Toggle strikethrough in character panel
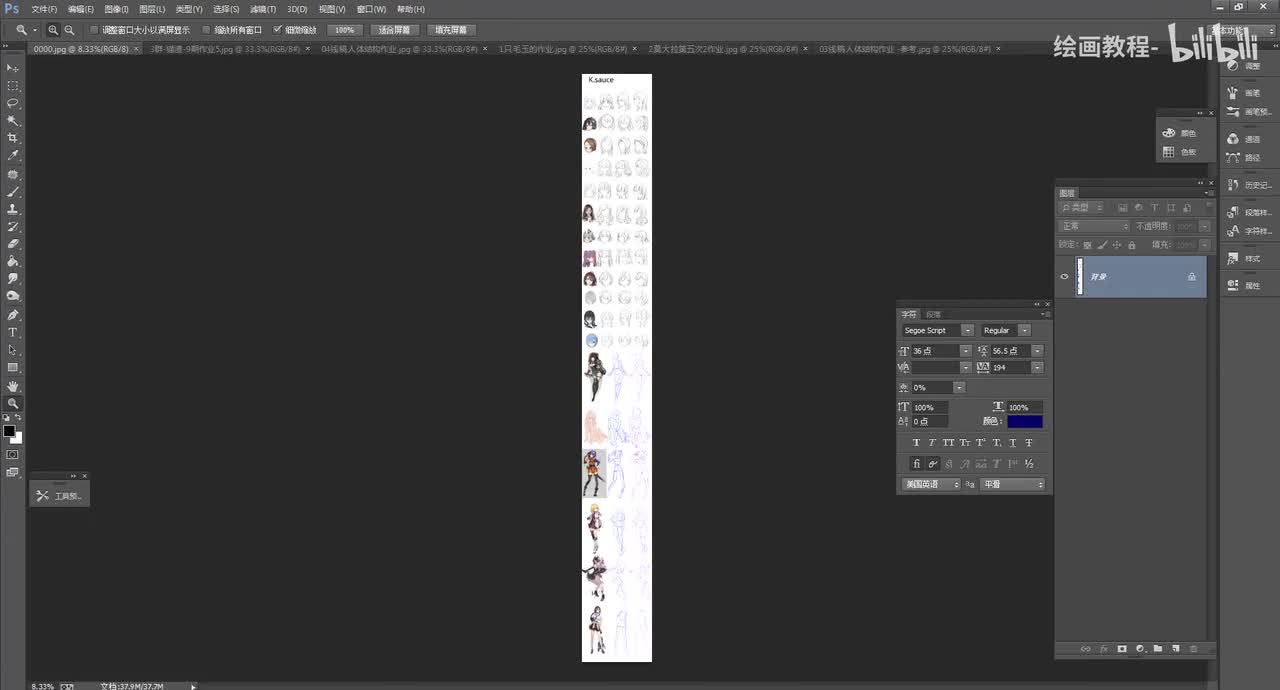This screenshot has height=690, width=1280. point(1029,443)
